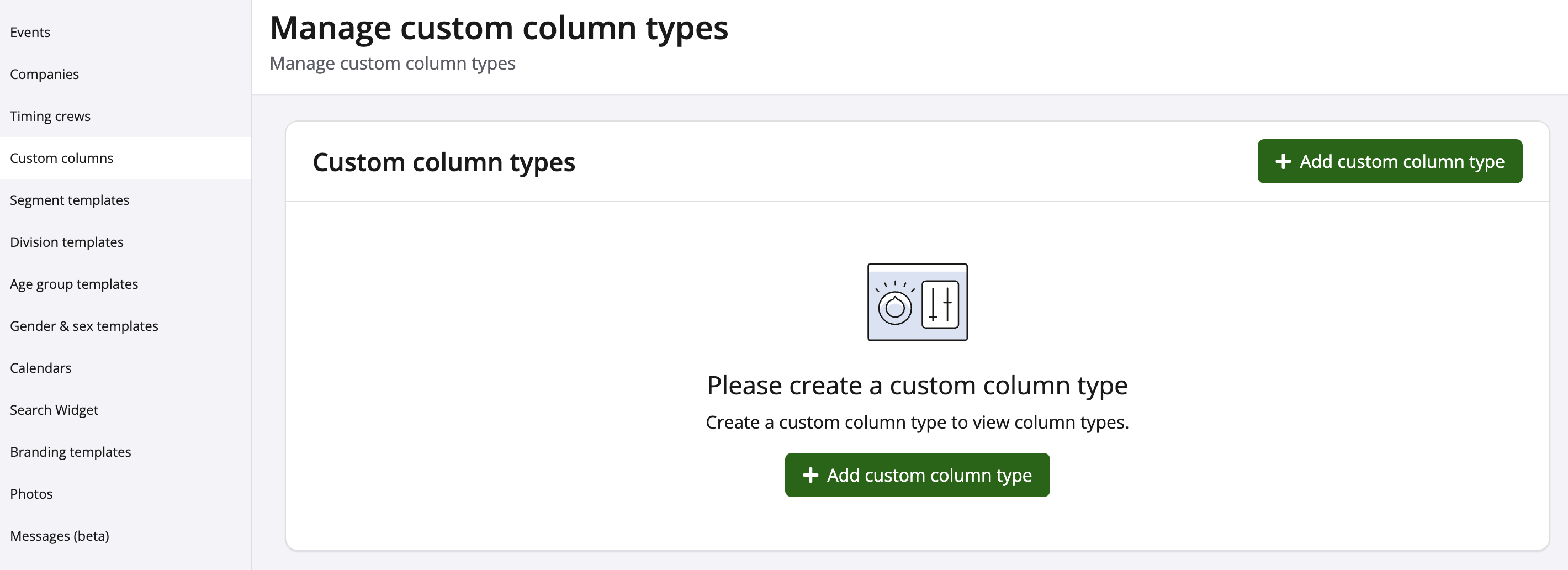Open Calendars from the sidebar
Screen dimensions: 1568x570
[41, 368]
